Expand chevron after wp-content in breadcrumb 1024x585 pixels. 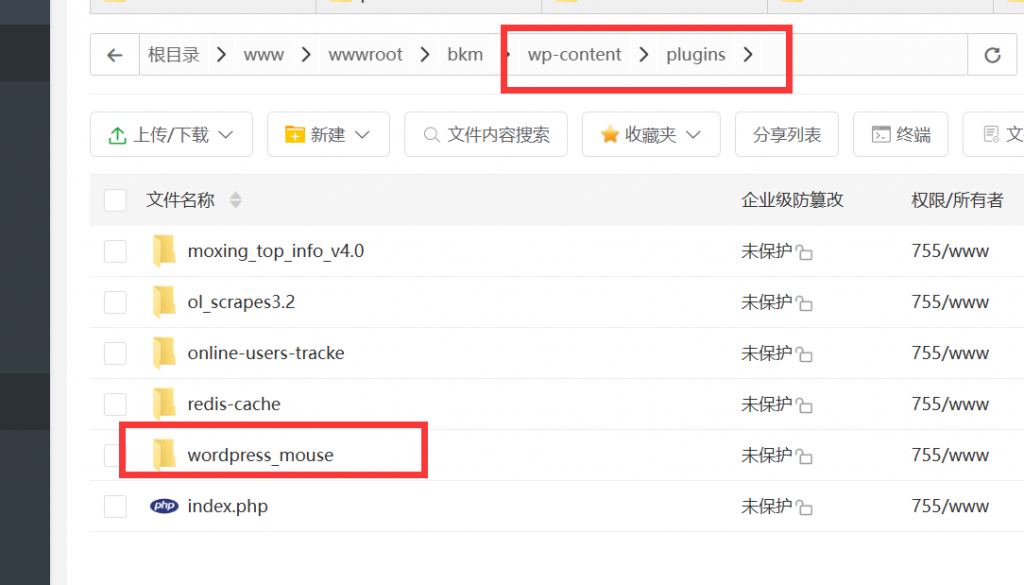click(x=644, y=55)
